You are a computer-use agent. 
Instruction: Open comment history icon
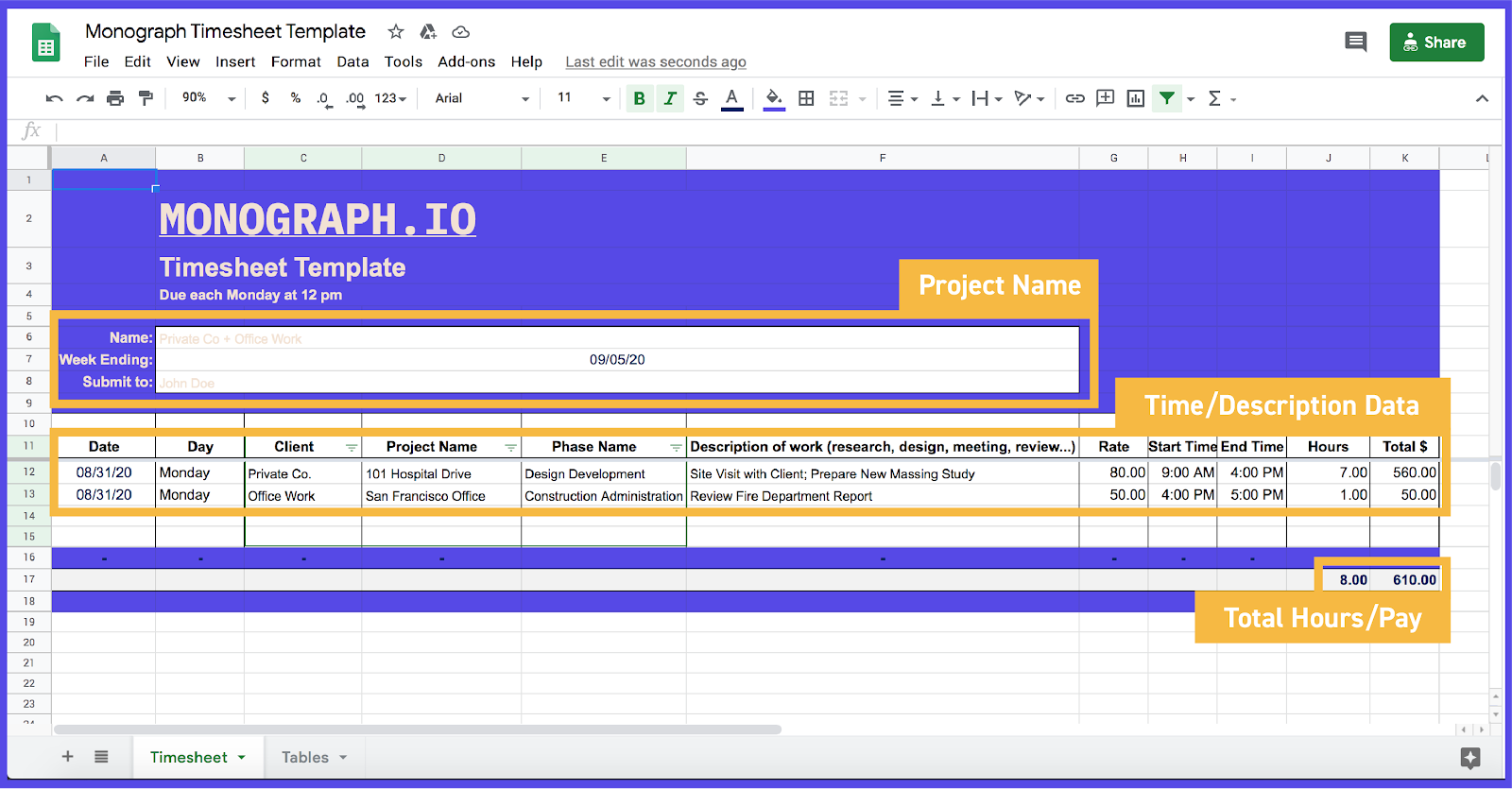(1356, 42)
